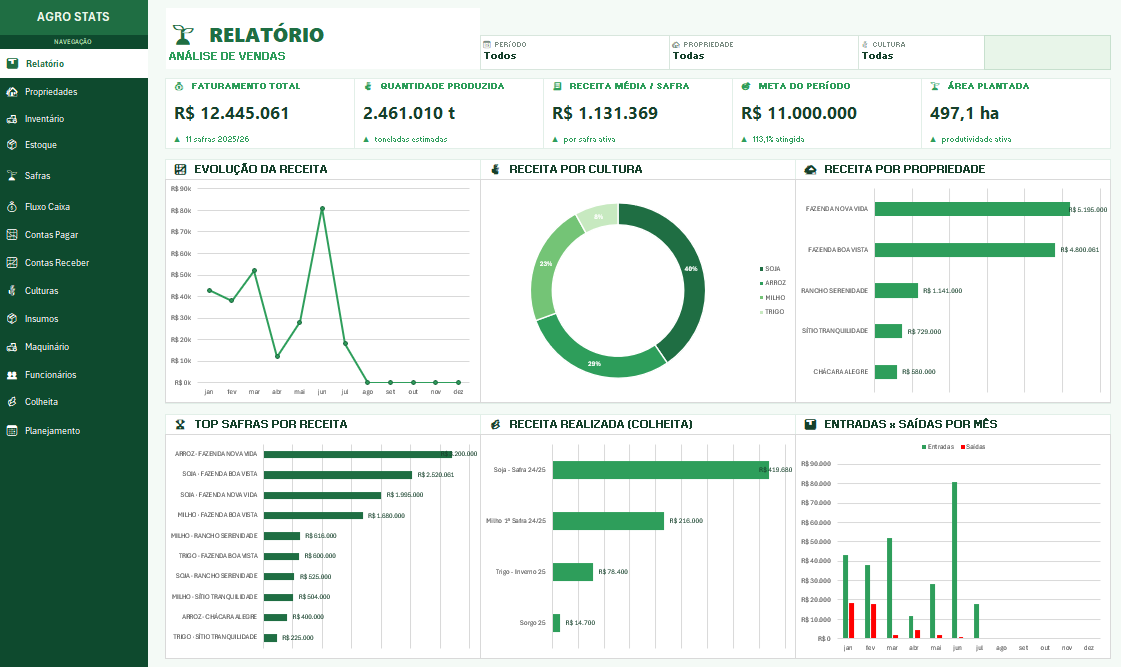Click the Insumos package icon
1121x667 pixels.
click(12, 319)
